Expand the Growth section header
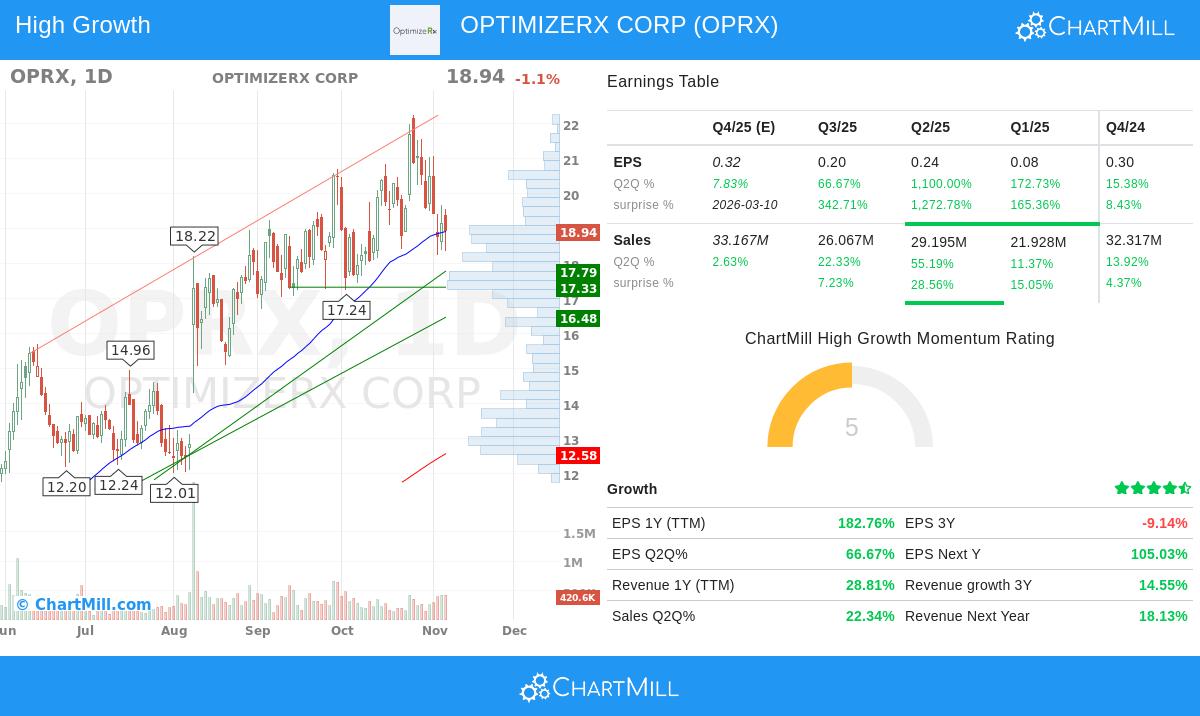Image resolution: width=1200 pixels, height=716 pixels. 633,489
